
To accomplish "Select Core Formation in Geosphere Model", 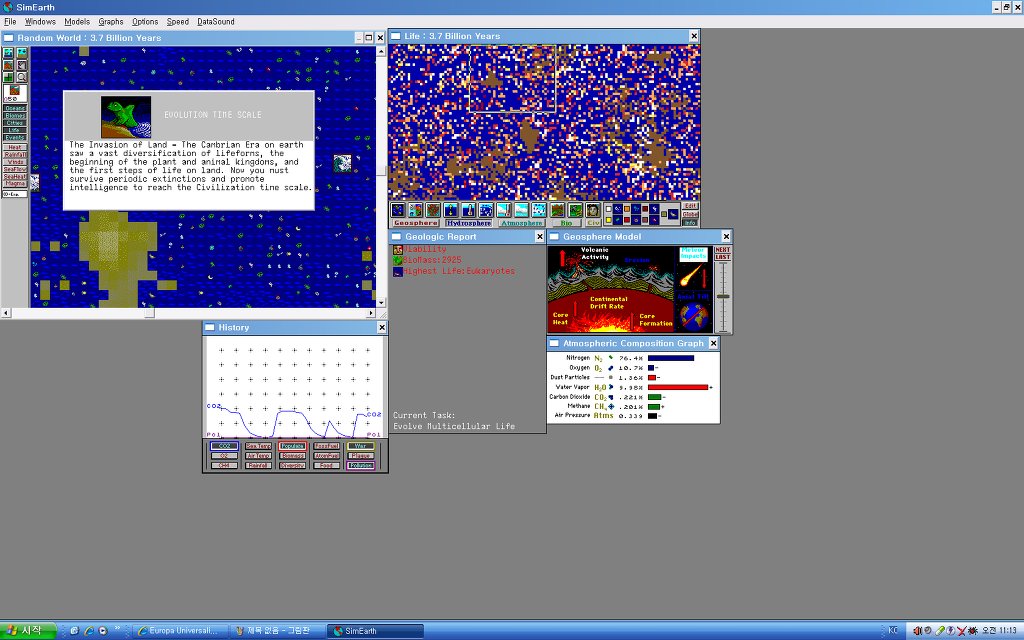I will (656, 320).
